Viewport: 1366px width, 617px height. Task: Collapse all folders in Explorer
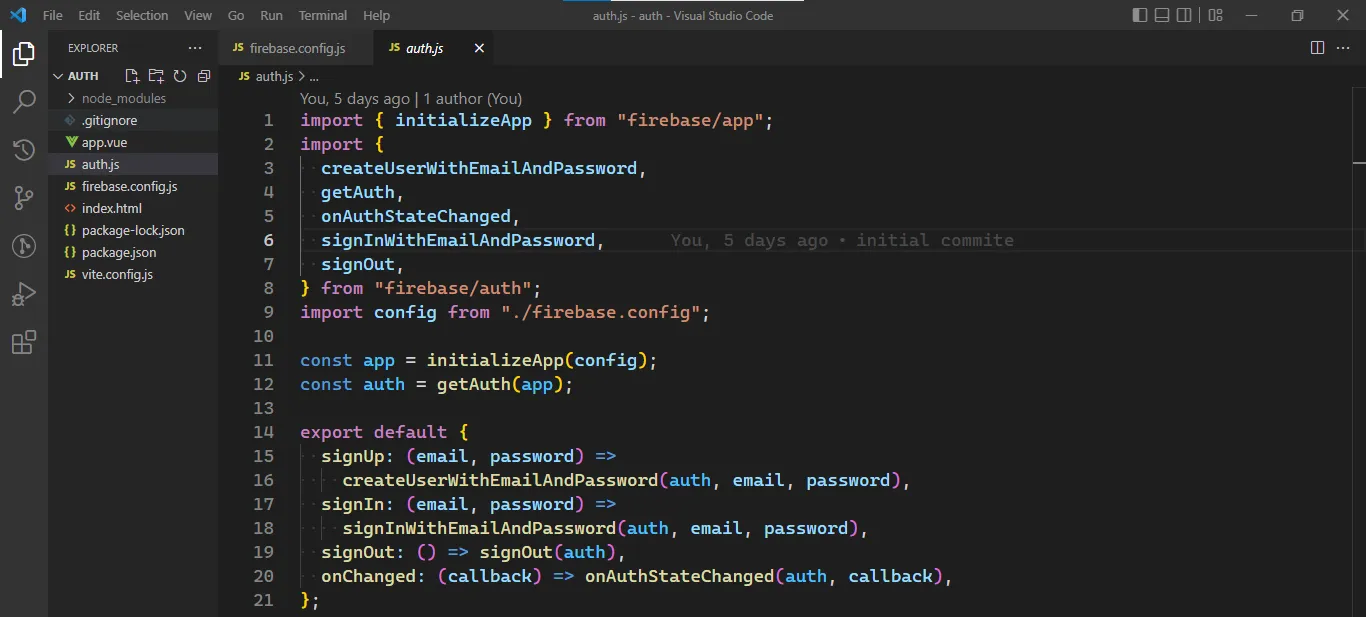pos(204,75)
